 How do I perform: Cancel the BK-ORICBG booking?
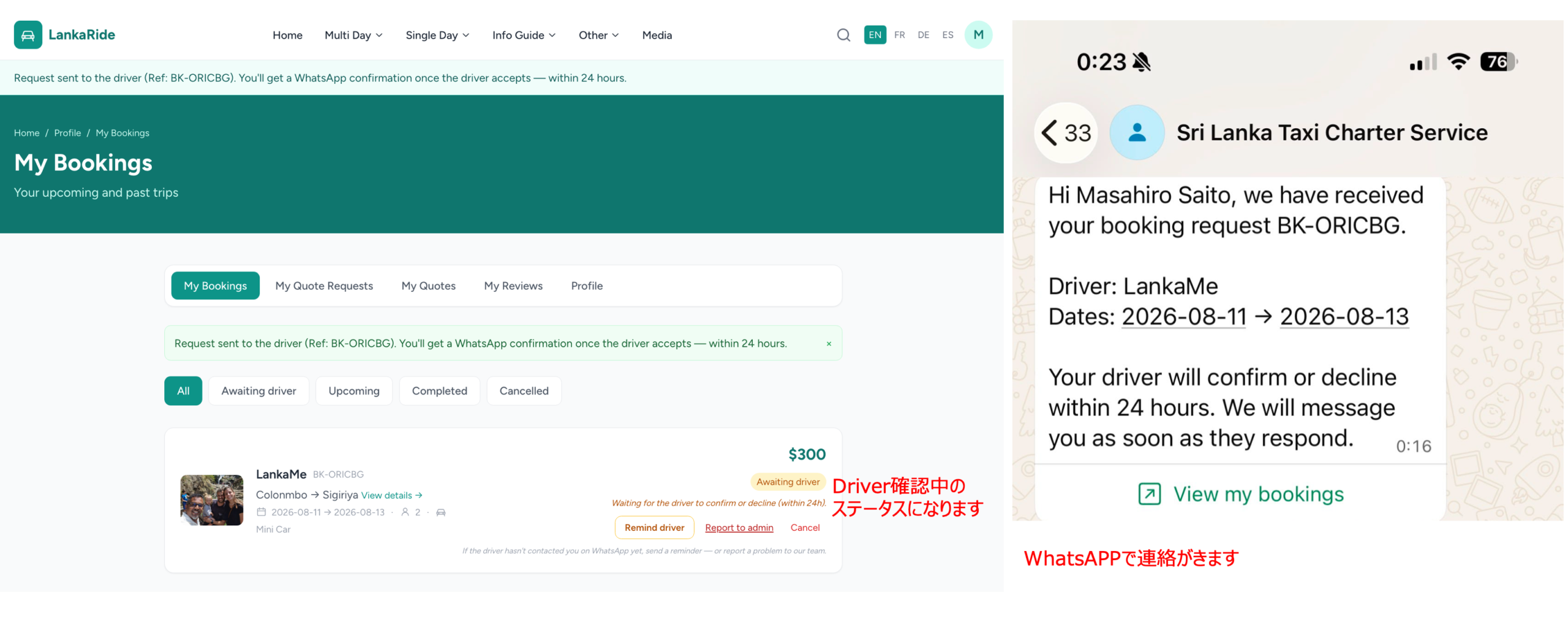coord(805,528)
